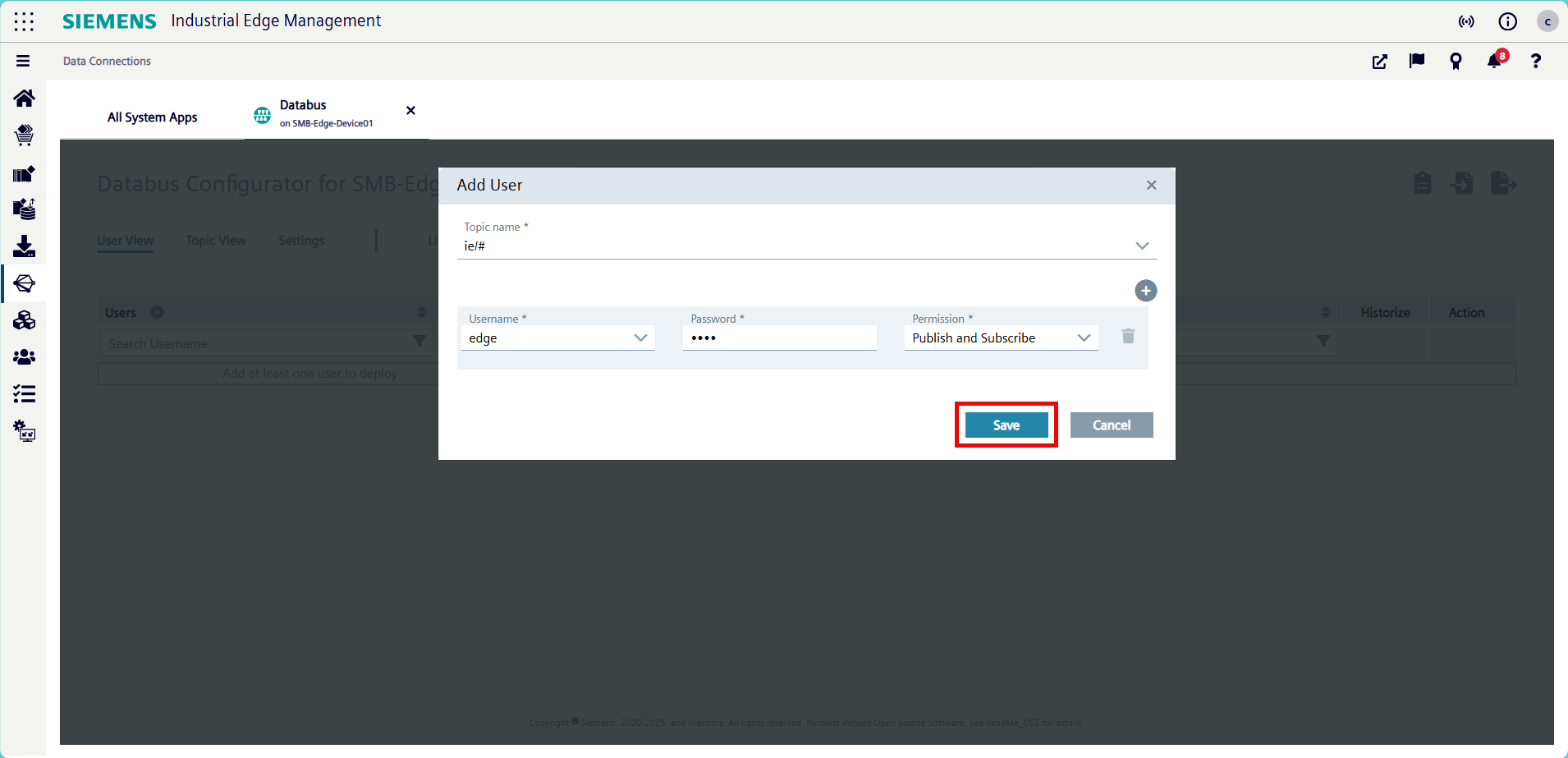
Task: Delete the edge user row with trash icon
Action: point(1128,336)
